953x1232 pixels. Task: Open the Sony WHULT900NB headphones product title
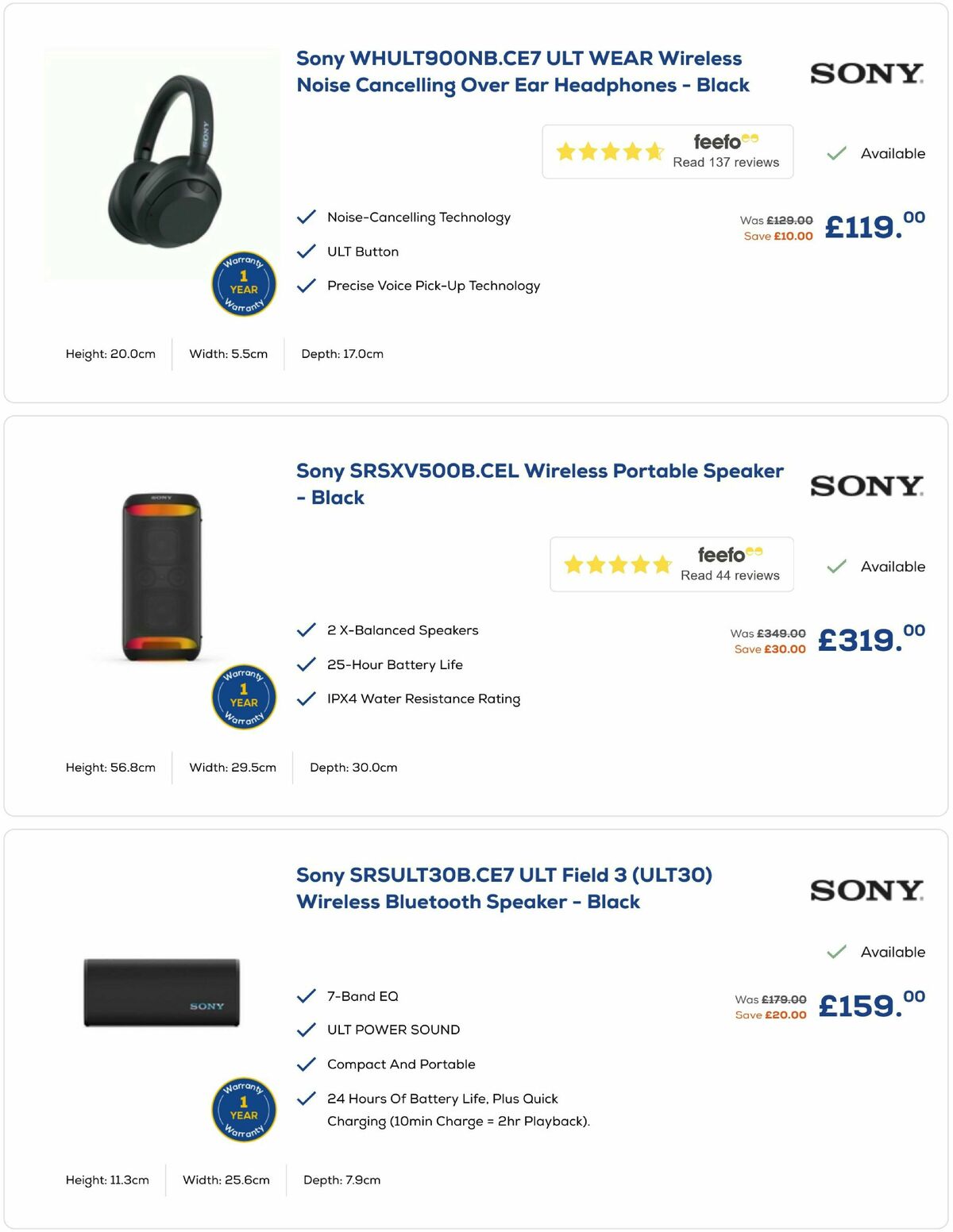(522, 71)
